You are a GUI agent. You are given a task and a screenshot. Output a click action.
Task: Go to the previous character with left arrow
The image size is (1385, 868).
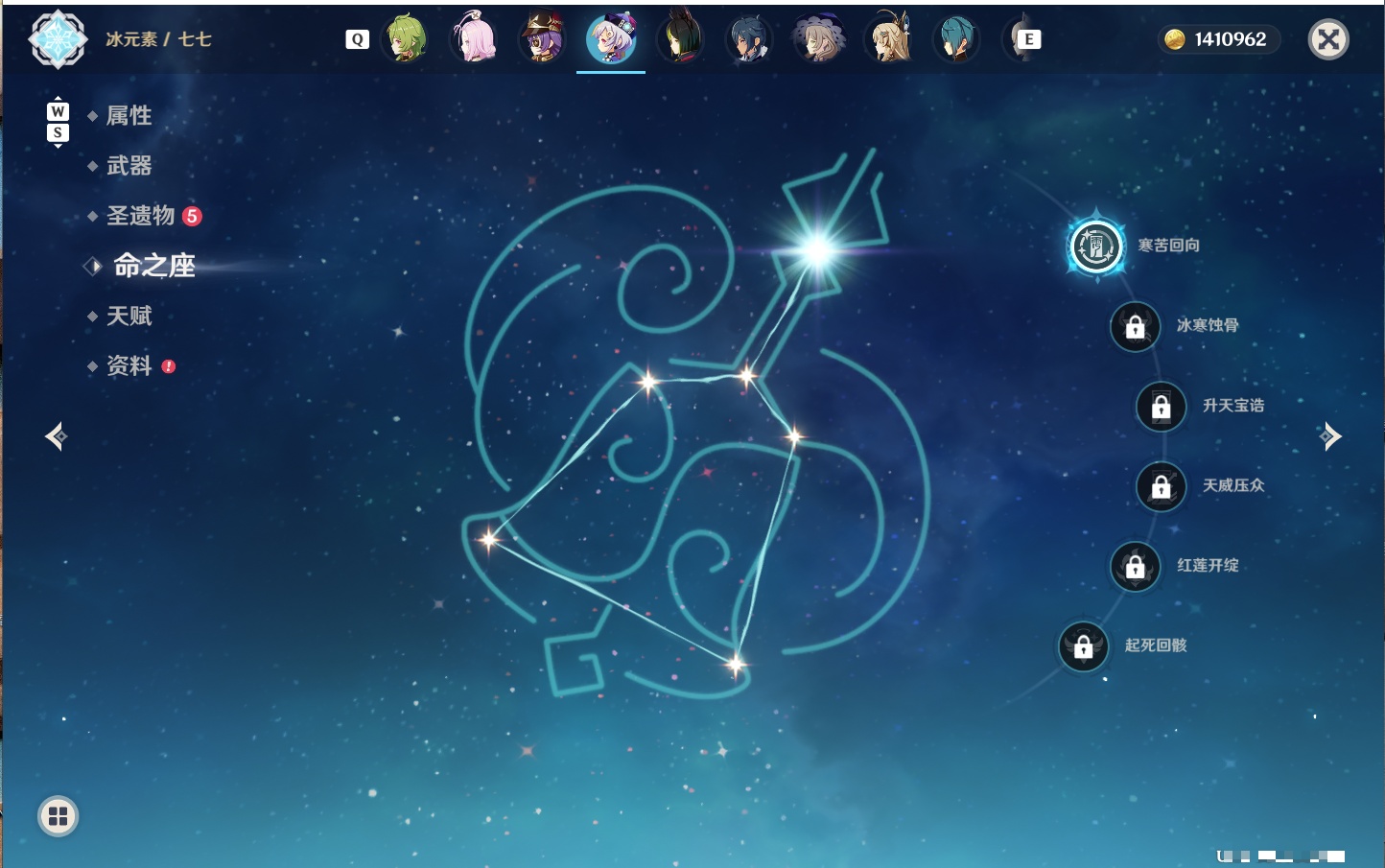click(x=57, y=436)
